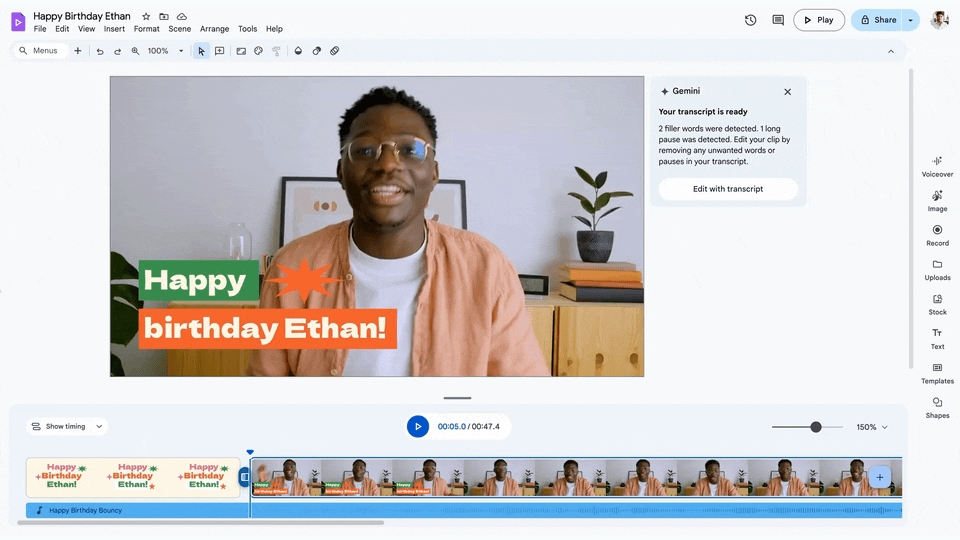Open the Share options dropdown arrow

[910, 20]
